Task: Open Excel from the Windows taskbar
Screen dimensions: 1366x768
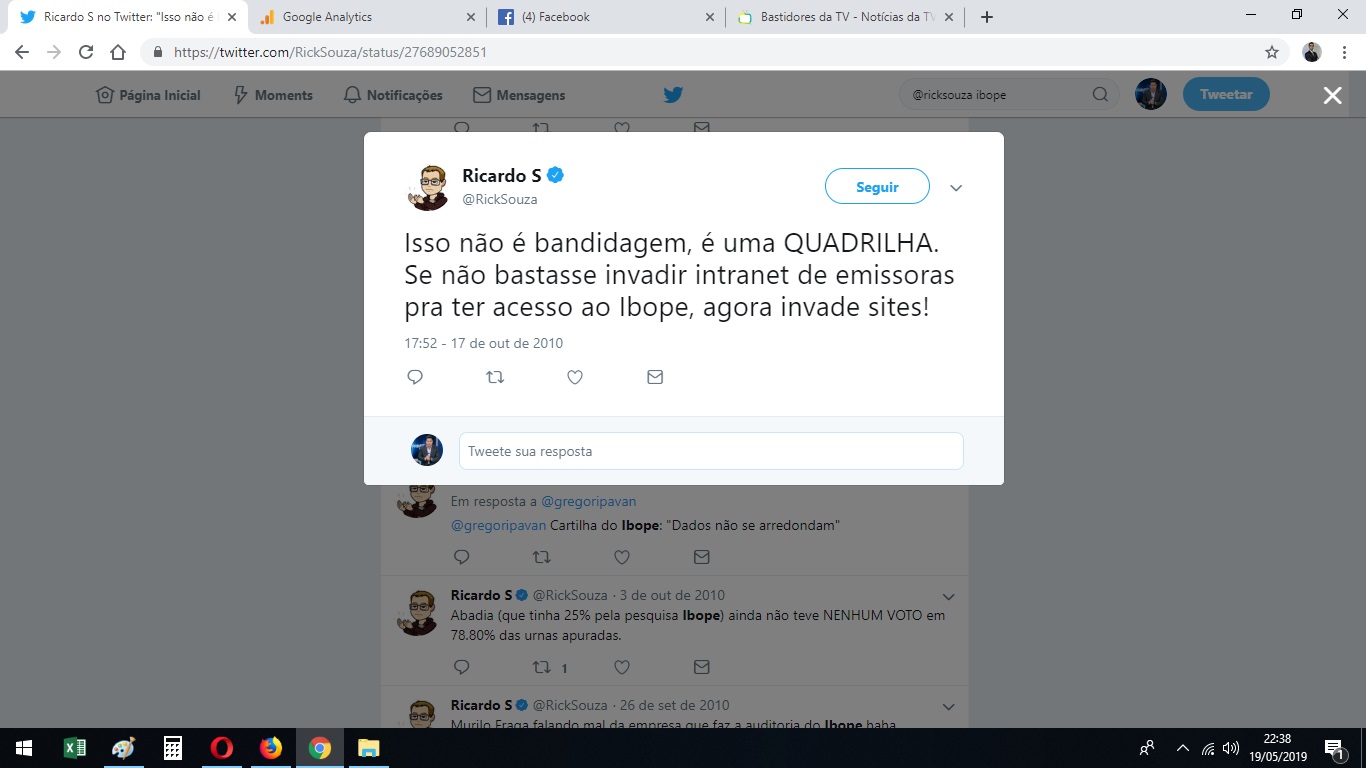Action: click(x=74, y=748)
